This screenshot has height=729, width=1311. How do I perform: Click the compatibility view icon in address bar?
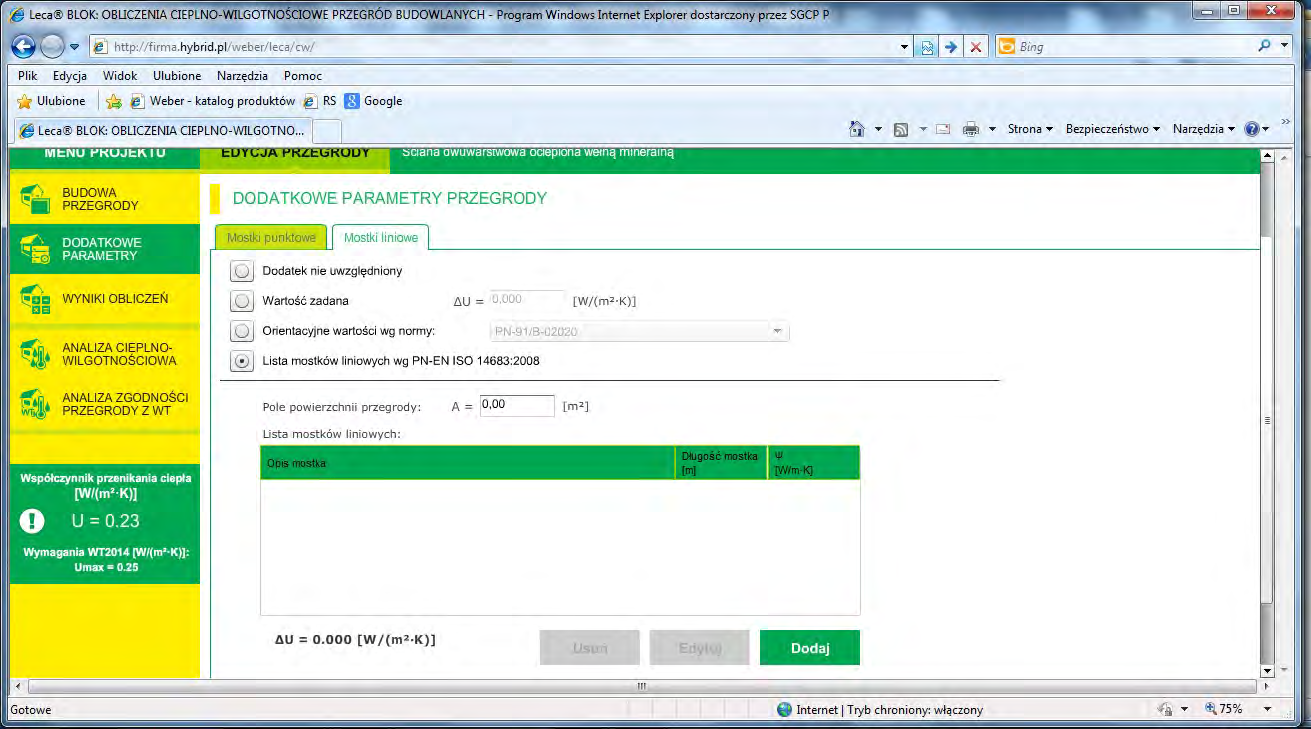(928, 47)
